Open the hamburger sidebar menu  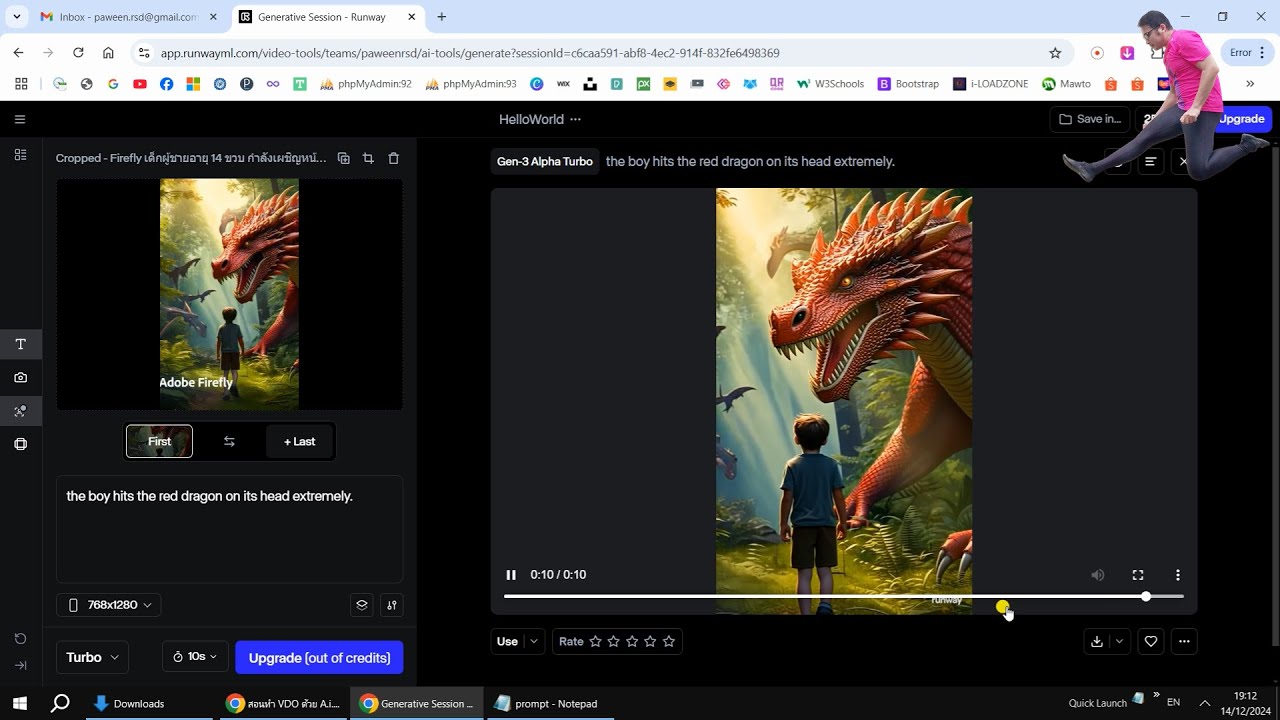[x=20, y=119]
